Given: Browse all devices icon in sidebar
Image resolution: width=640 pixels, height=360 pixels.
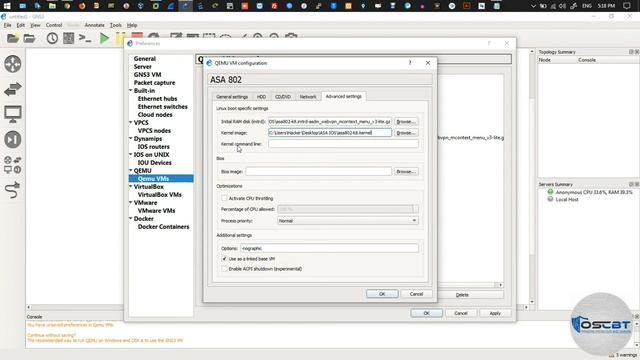Looking at the screenshot, I should click(x=13, y=165).
